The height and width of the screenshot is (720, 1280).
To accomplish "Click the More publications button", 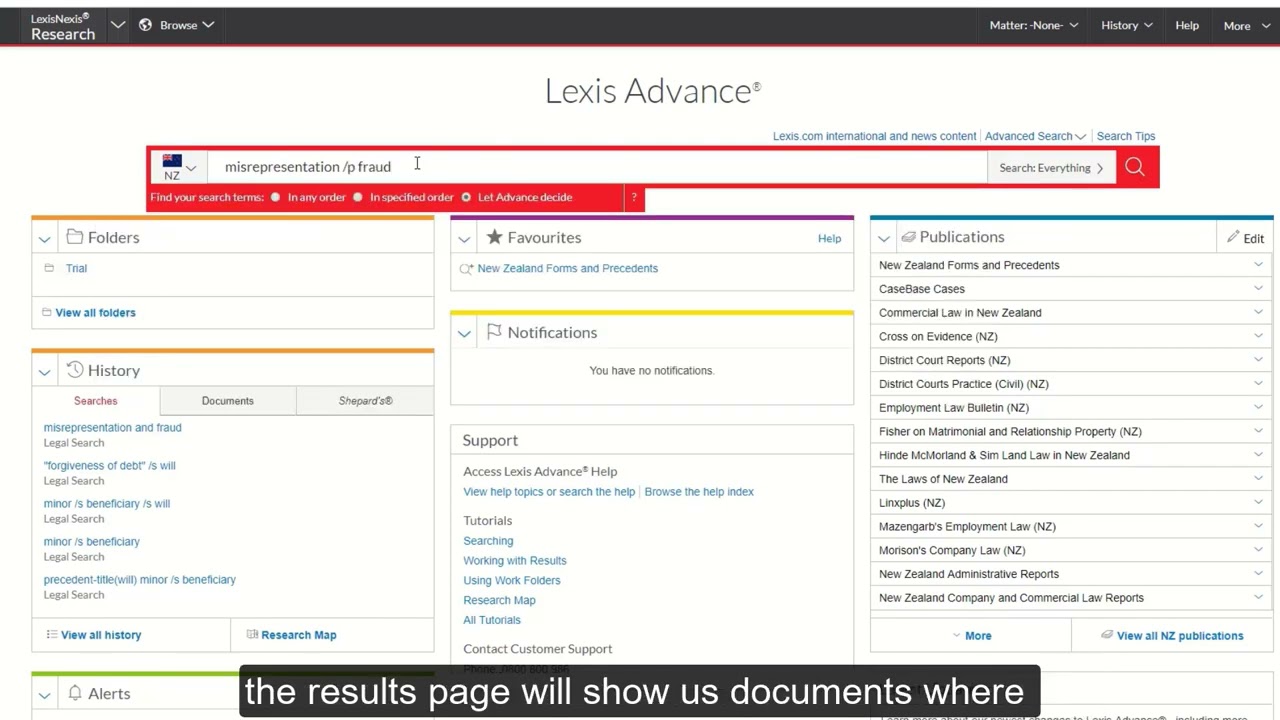I will click(971, 635).
